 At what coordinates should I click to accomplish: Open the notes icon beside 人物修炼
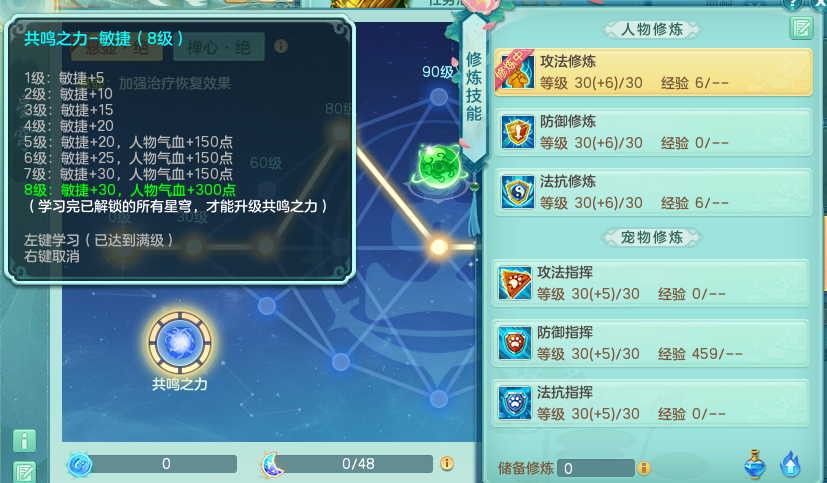click(801, 28)
